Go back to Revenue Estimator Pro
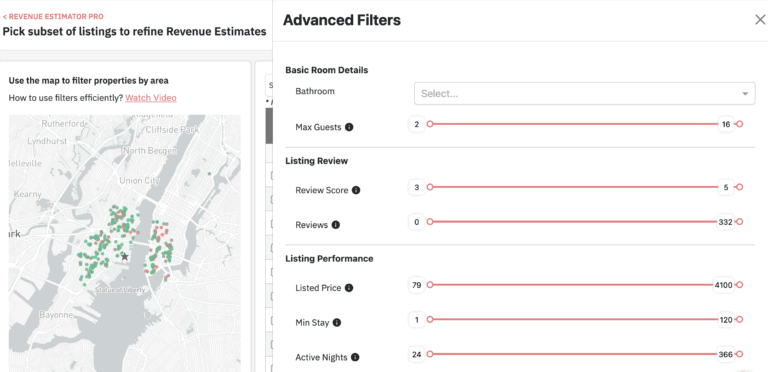This screenshot has width=768, height=372. point(53,17)
